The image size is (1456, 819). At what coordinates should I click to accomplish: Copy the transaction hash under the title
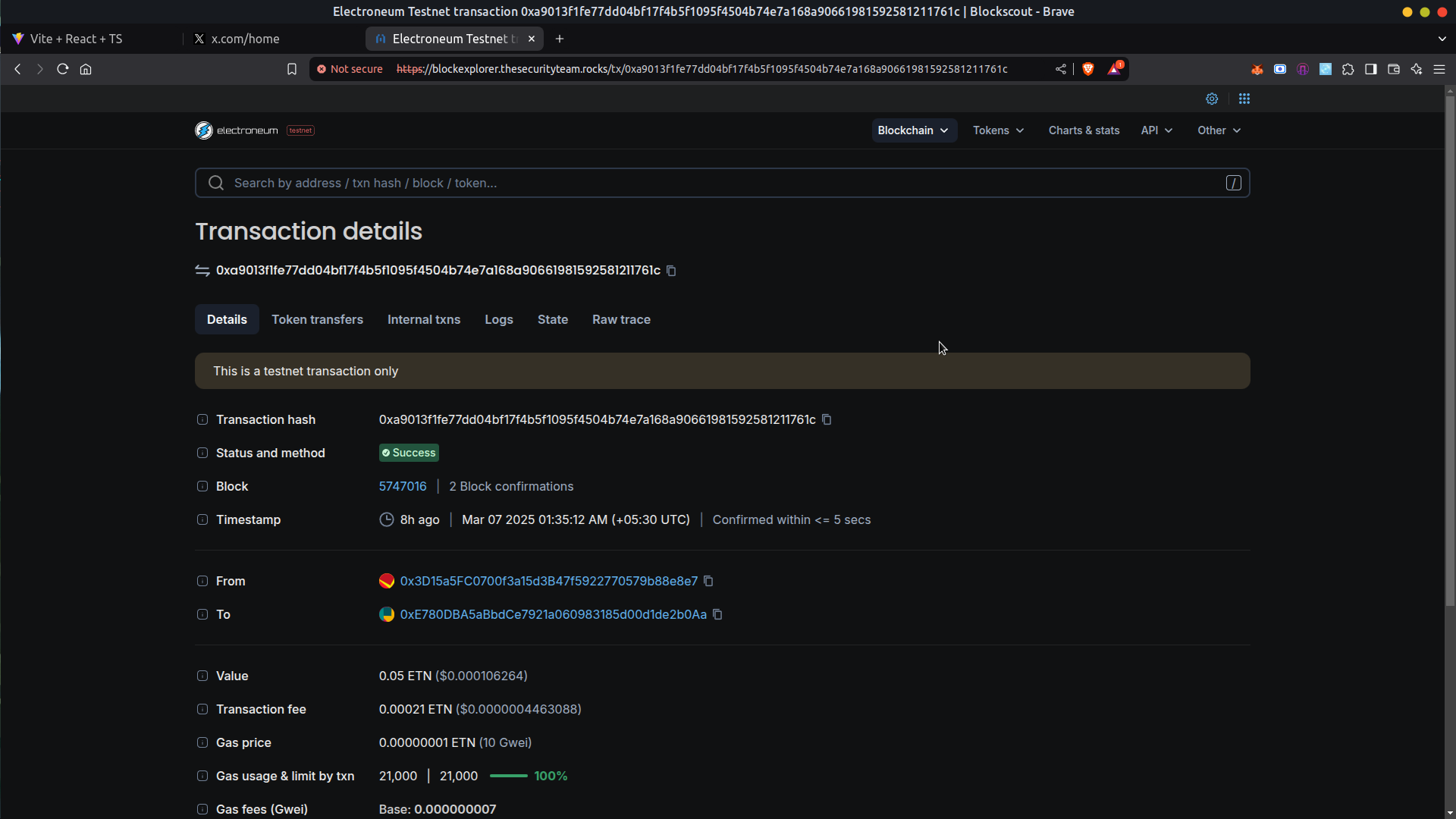click(x=671, y=271)
